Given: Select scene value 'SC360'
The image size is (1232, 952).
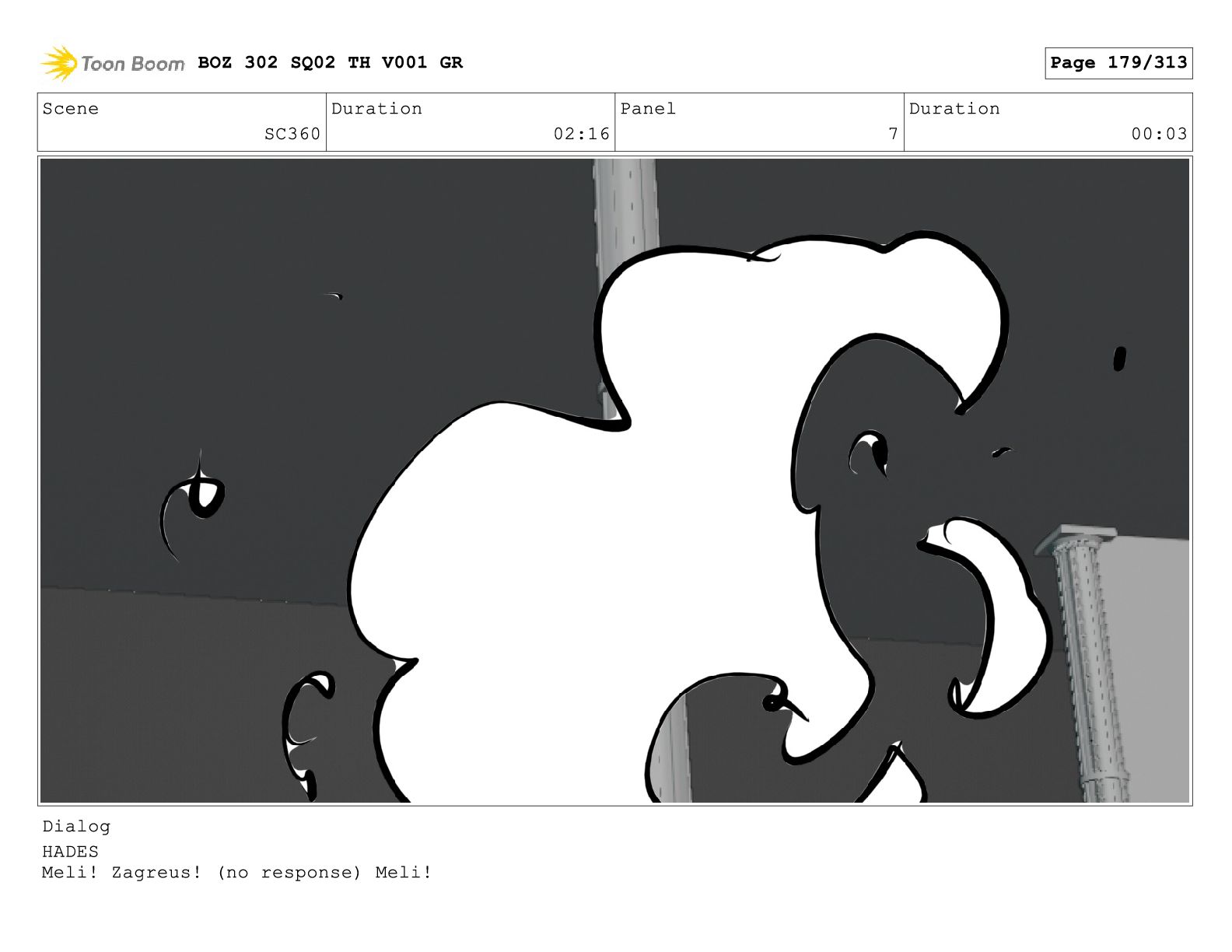Looking at the screenshot, I should (x=292, y=134).
